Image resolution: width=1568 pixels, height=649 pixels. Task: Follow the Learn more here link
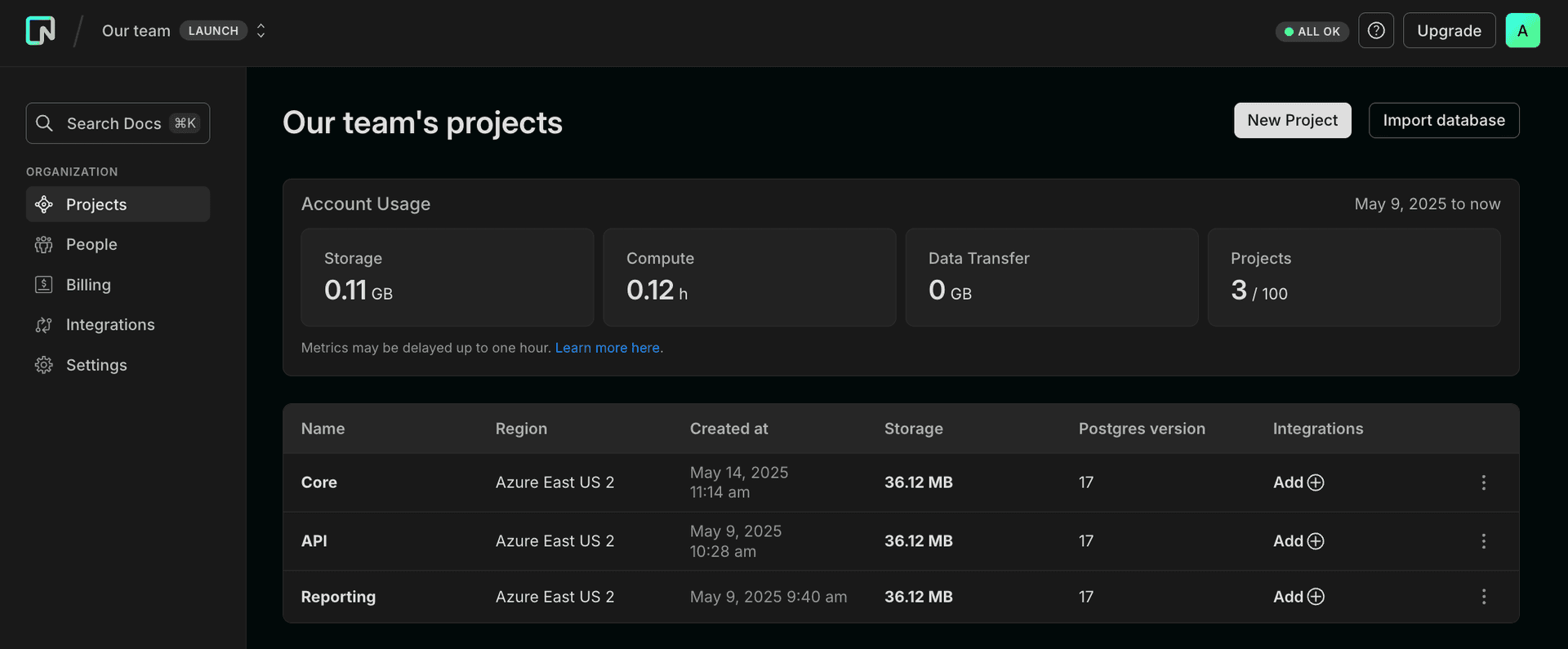pos(608,348)
